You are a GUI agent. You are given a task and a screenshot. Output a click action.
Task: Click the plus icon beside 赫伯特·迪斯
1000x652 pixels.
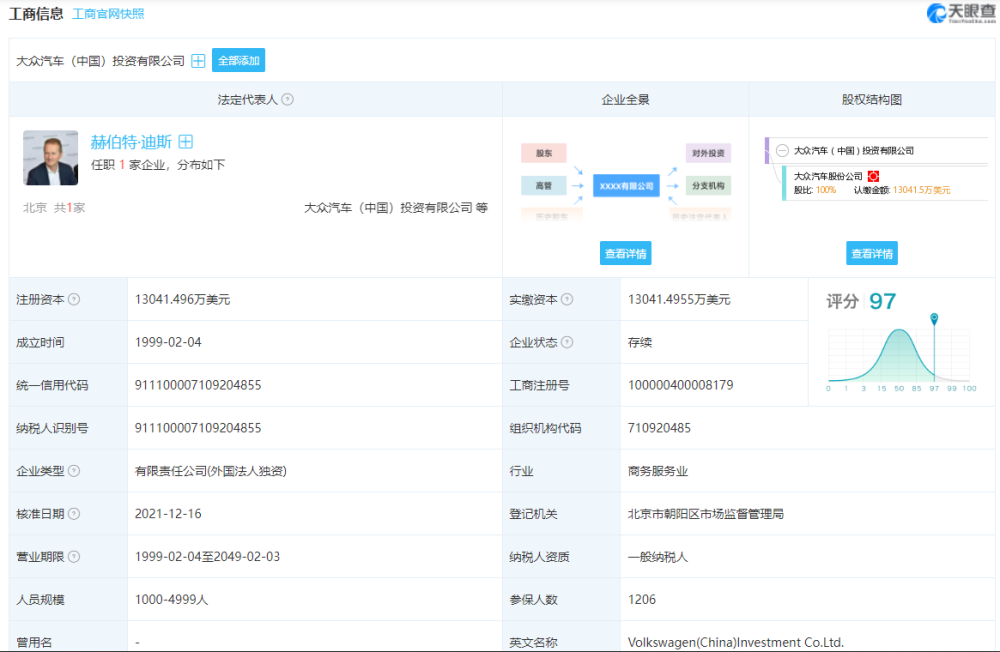click(186, 142)
